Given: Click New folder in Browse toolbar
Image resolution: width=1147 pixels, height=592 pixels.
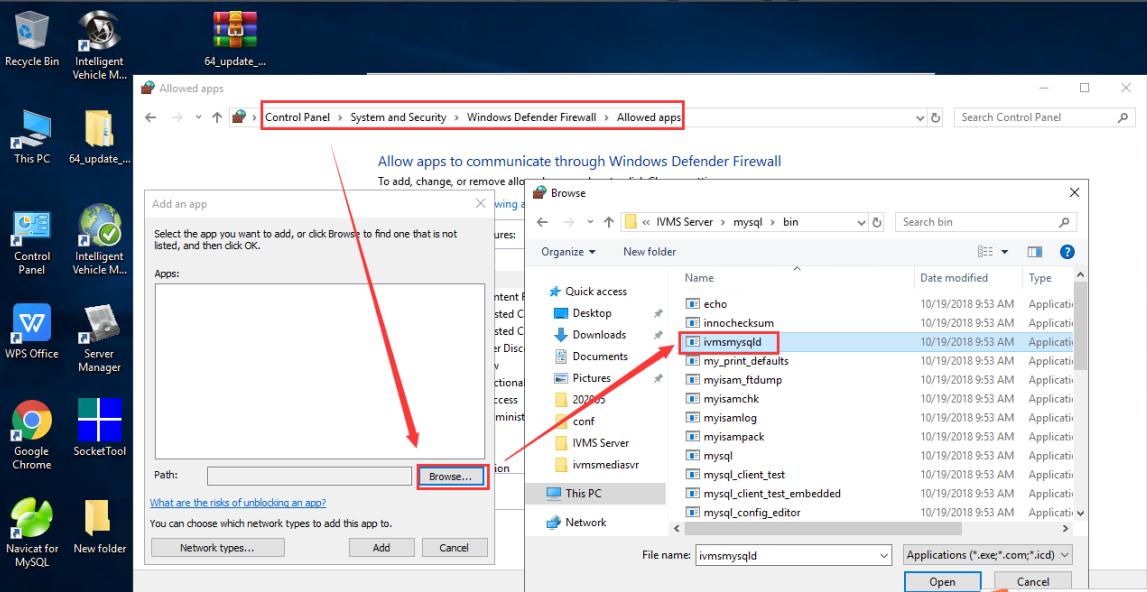Looking at the screenshot, I should (x=649, y=252).
